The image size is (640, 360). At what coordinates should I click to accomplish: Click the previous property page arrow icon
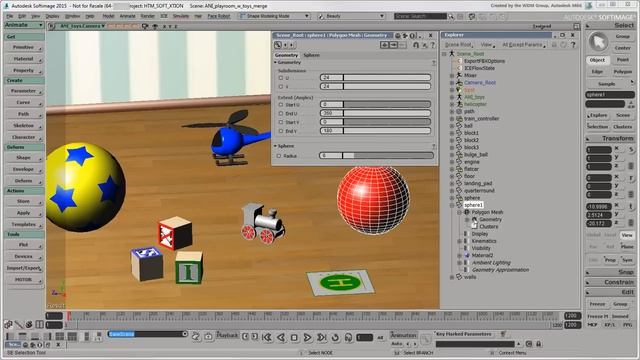(285, 45)
